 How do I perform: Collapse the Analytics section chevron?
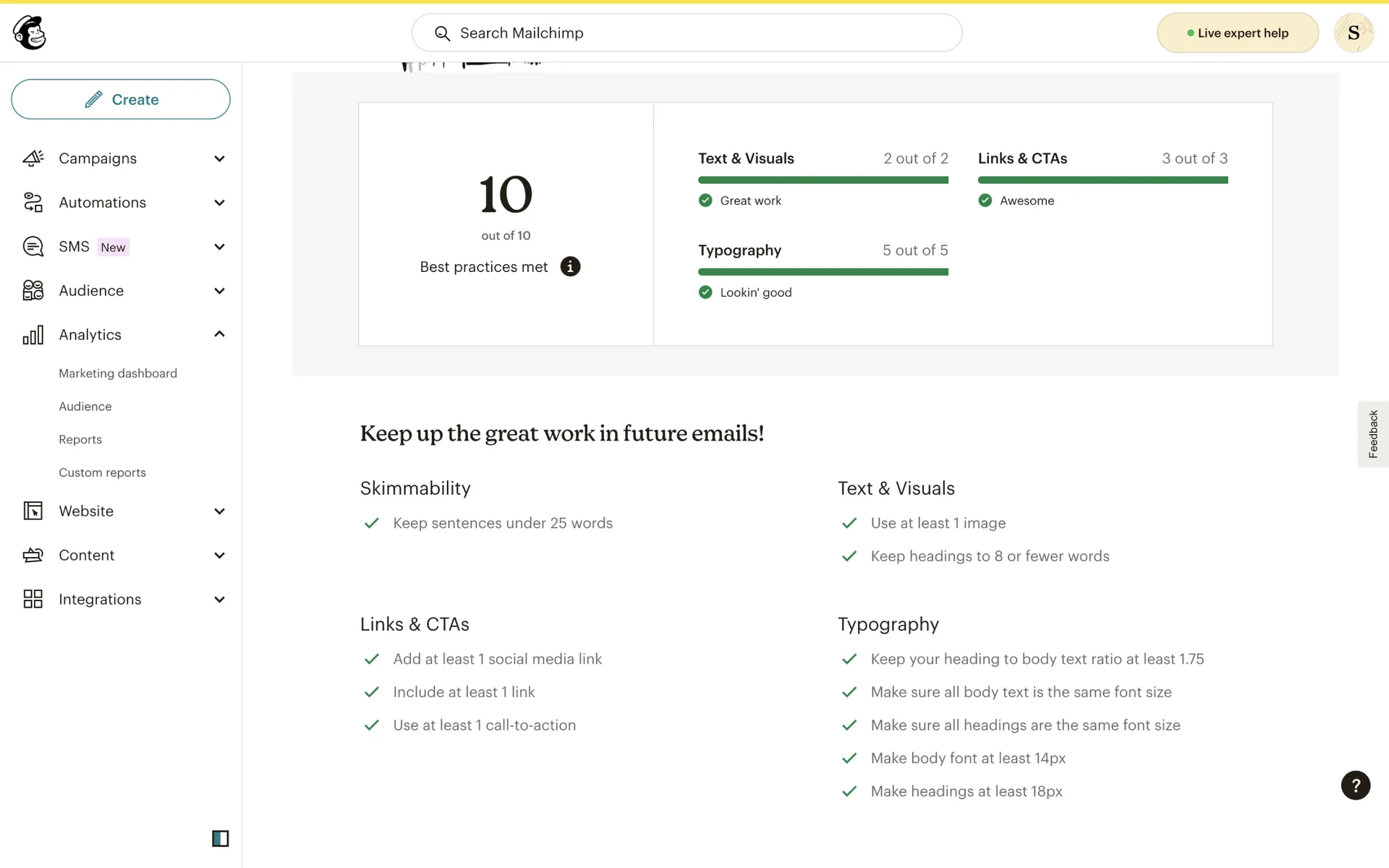point(219,334)
